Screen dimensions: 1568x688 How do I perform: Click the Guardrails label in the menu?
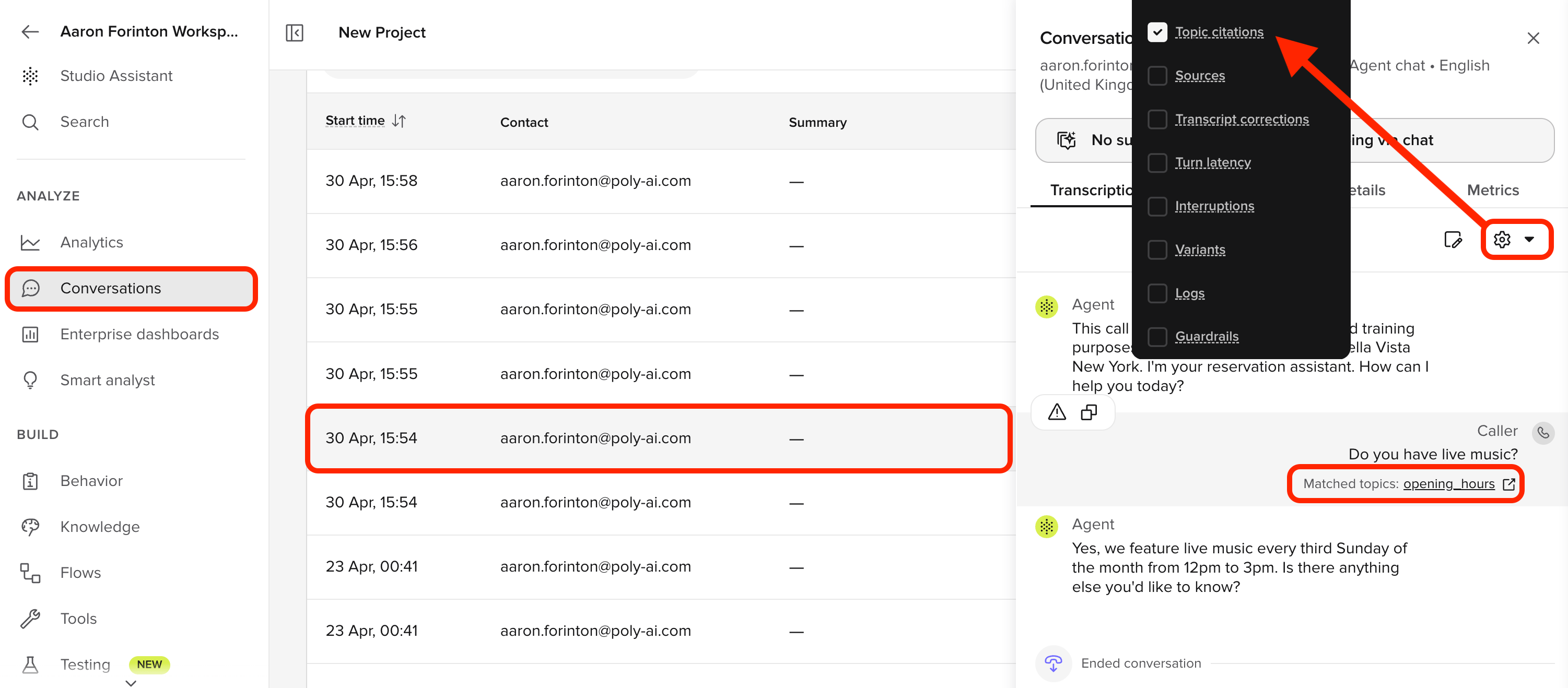pos(1207,336)
